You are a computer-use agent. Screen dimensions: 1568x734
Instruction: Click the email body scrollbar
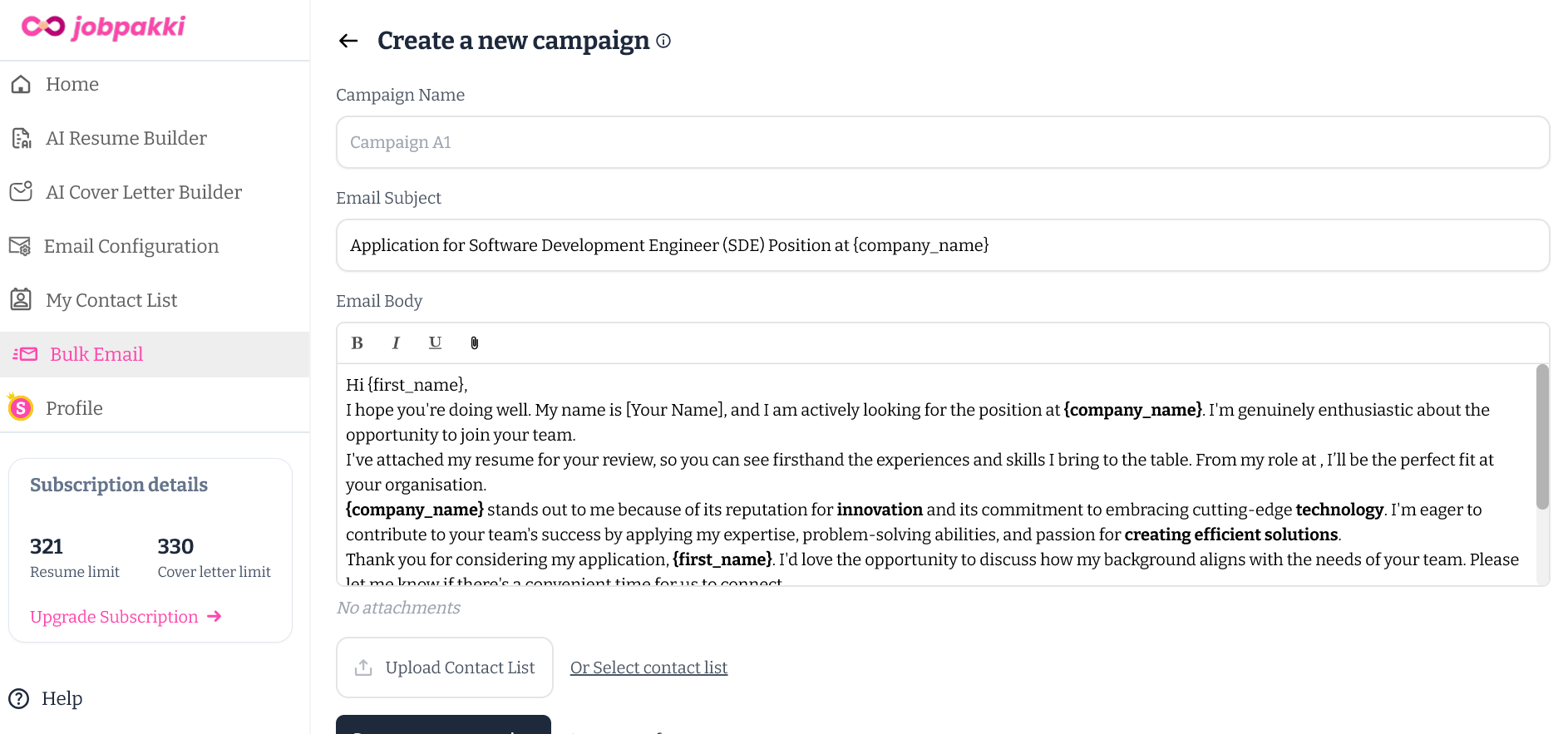pyautogui.click(x=1542, y=437)
